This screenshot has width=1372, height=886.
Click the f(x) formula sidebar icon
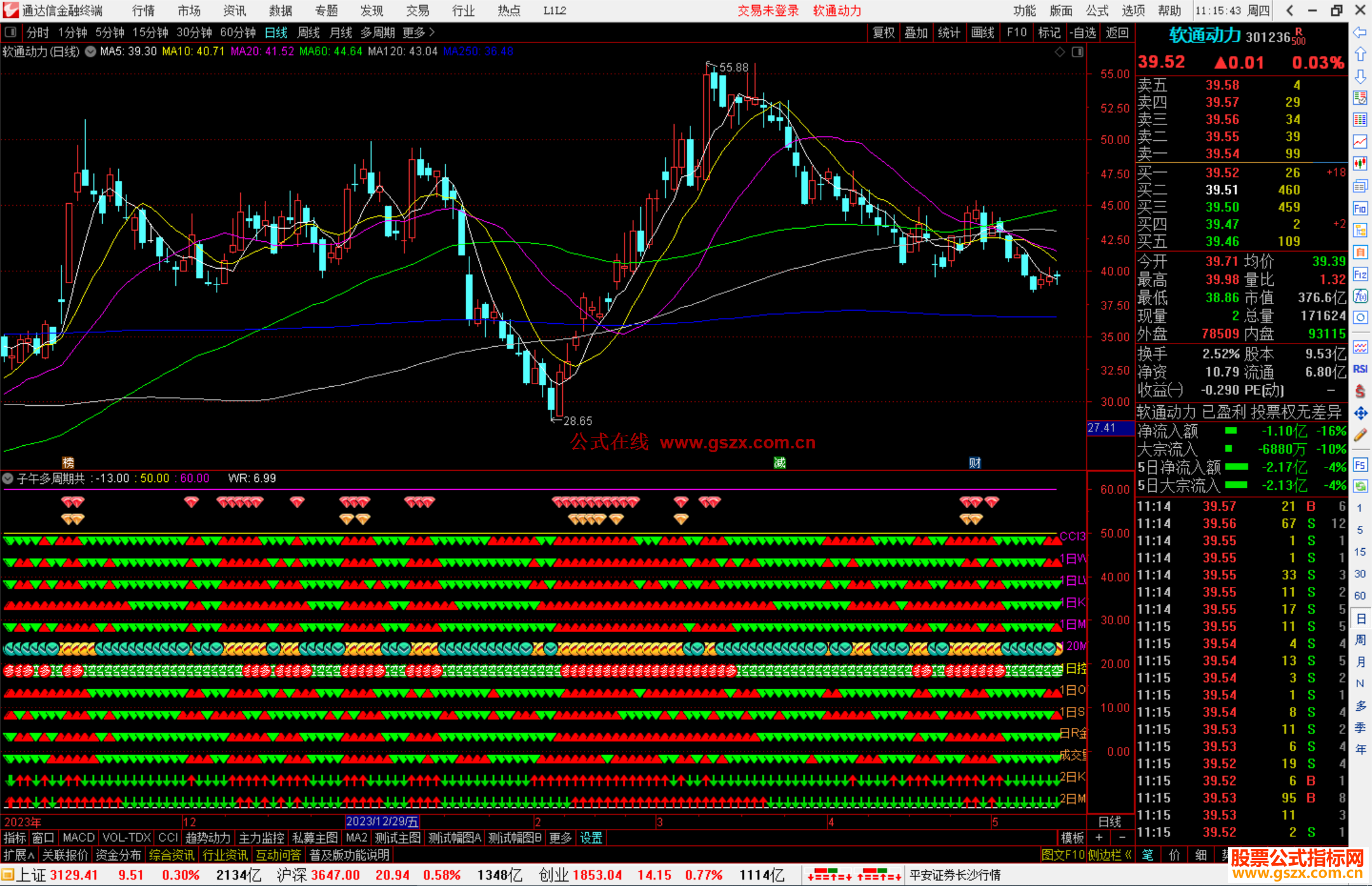(x=1360, y=296)
